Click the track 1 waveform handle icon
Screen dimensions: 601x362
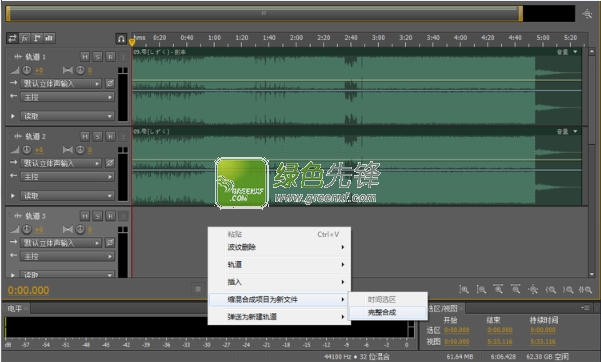click(18, 57)
